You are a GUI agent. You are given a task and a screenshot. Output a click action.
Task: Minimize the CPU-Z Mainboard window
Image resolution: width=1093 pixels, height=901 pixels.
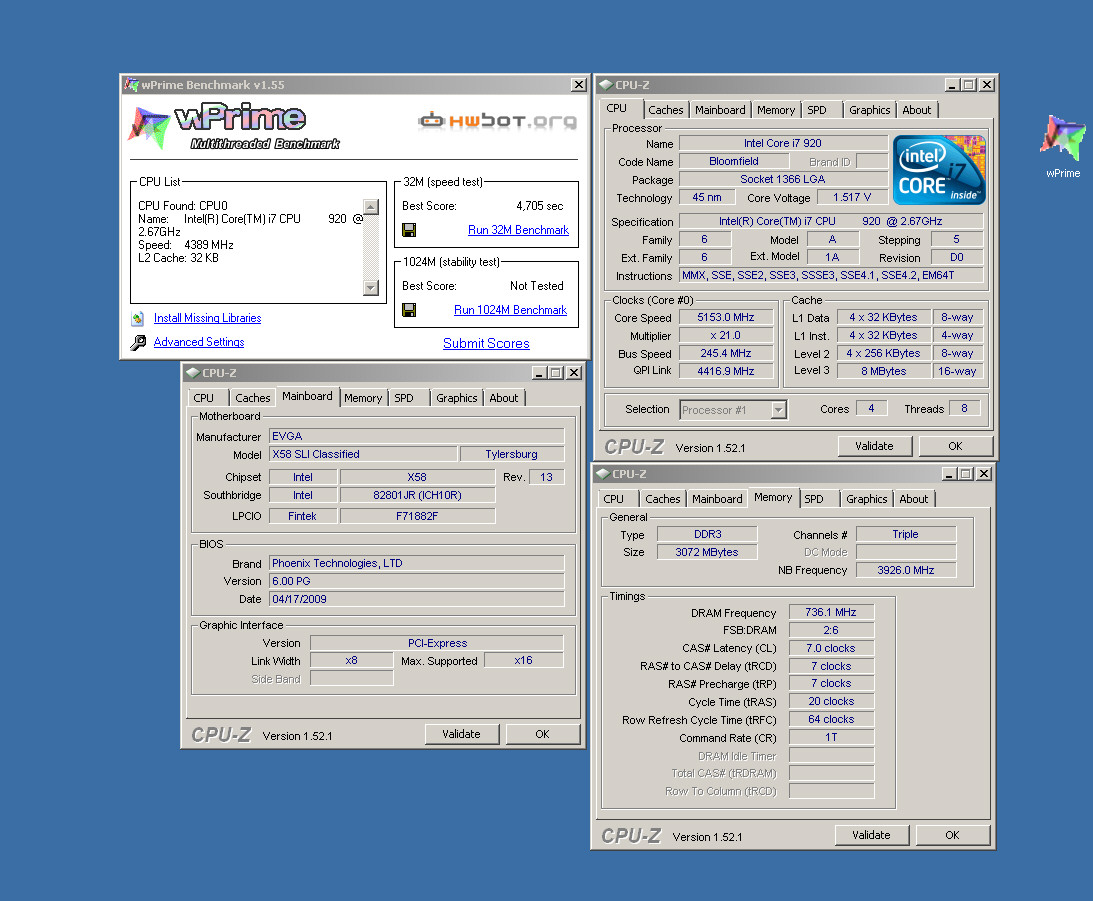[539, 373]
